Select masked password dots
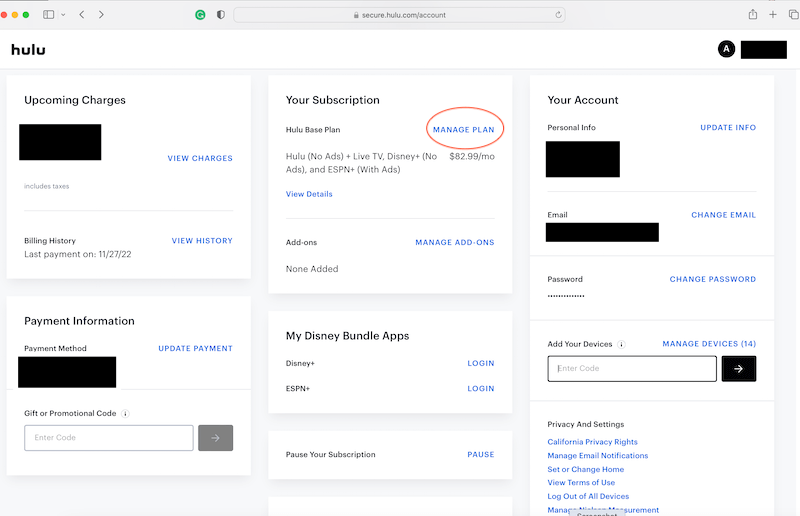The width and height of the screenshot is (800, 516). pyautogui.click(x=566, y=296)
